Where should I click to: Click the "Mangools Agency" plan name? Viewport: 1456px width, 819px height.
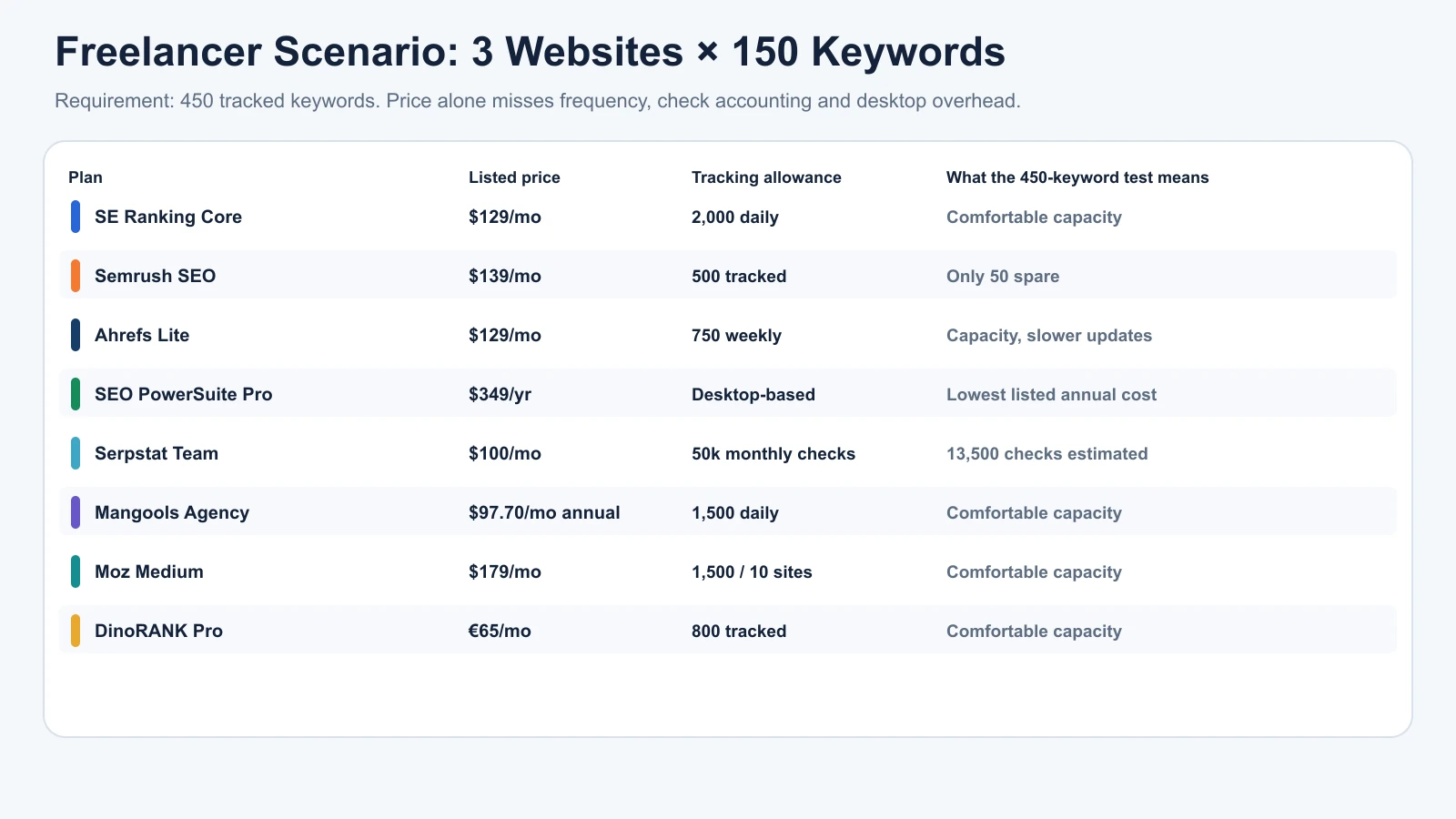[x=172, y=512]
